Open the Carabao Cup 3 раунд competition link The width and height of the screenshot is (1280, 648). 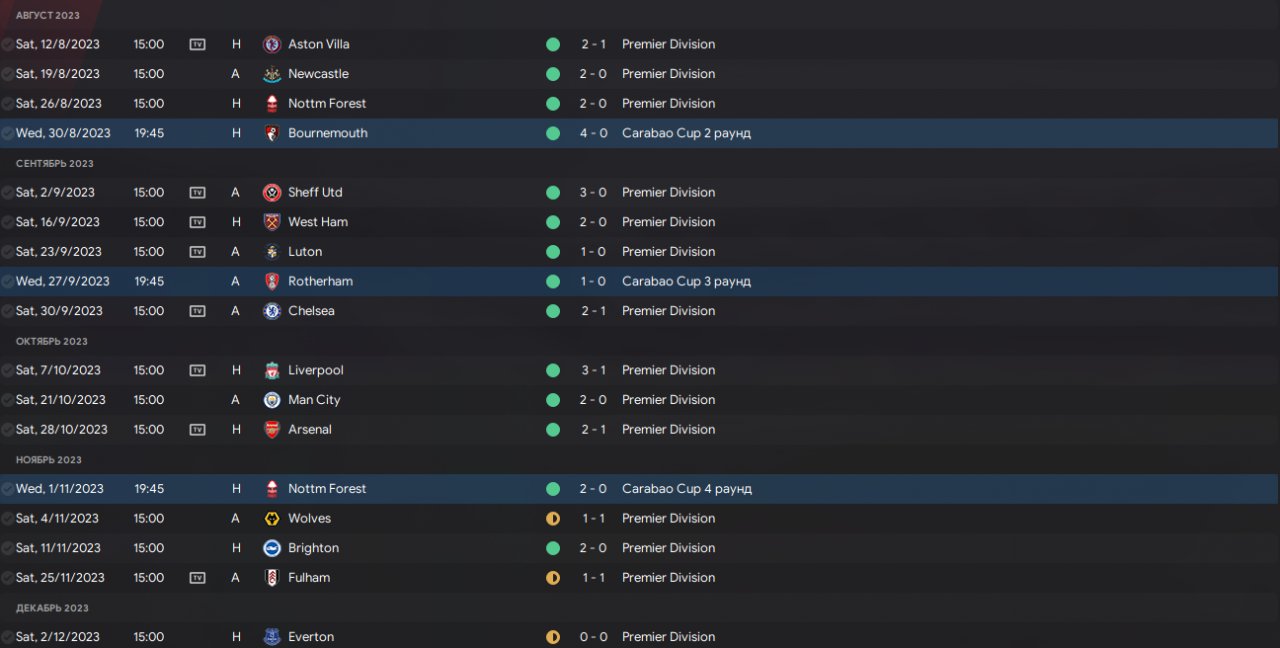click(686, 281)
